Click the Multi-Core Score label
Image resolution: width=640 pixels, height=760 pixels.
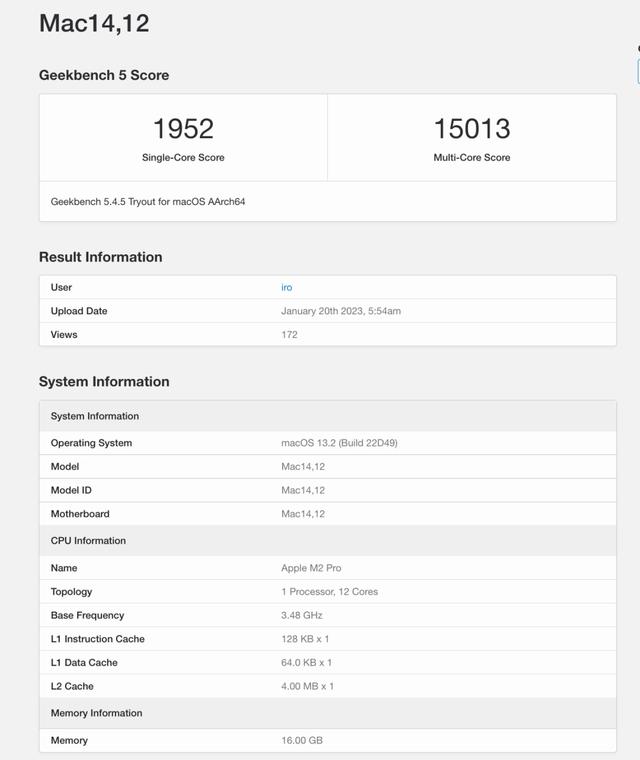tap(472, 158)
